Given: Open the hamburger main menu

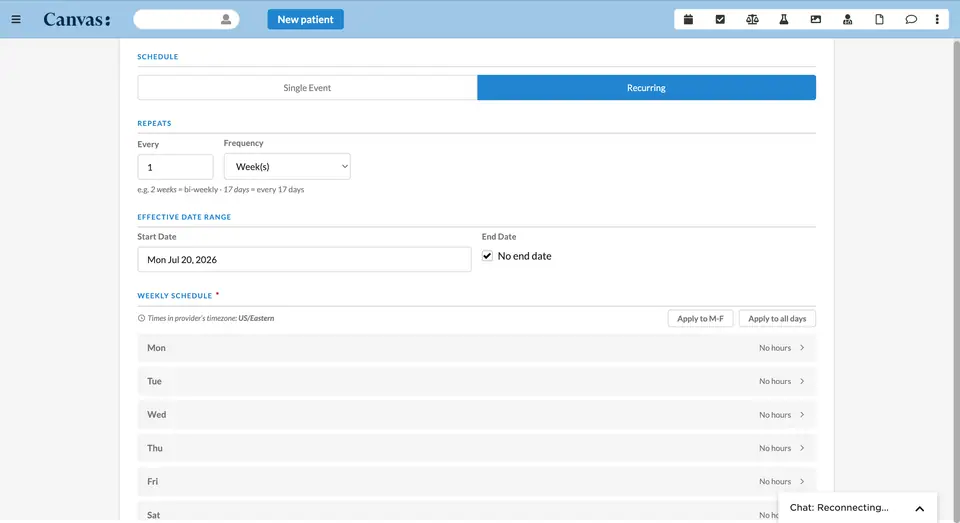Looking at the screenshot, I should point(16,20).
